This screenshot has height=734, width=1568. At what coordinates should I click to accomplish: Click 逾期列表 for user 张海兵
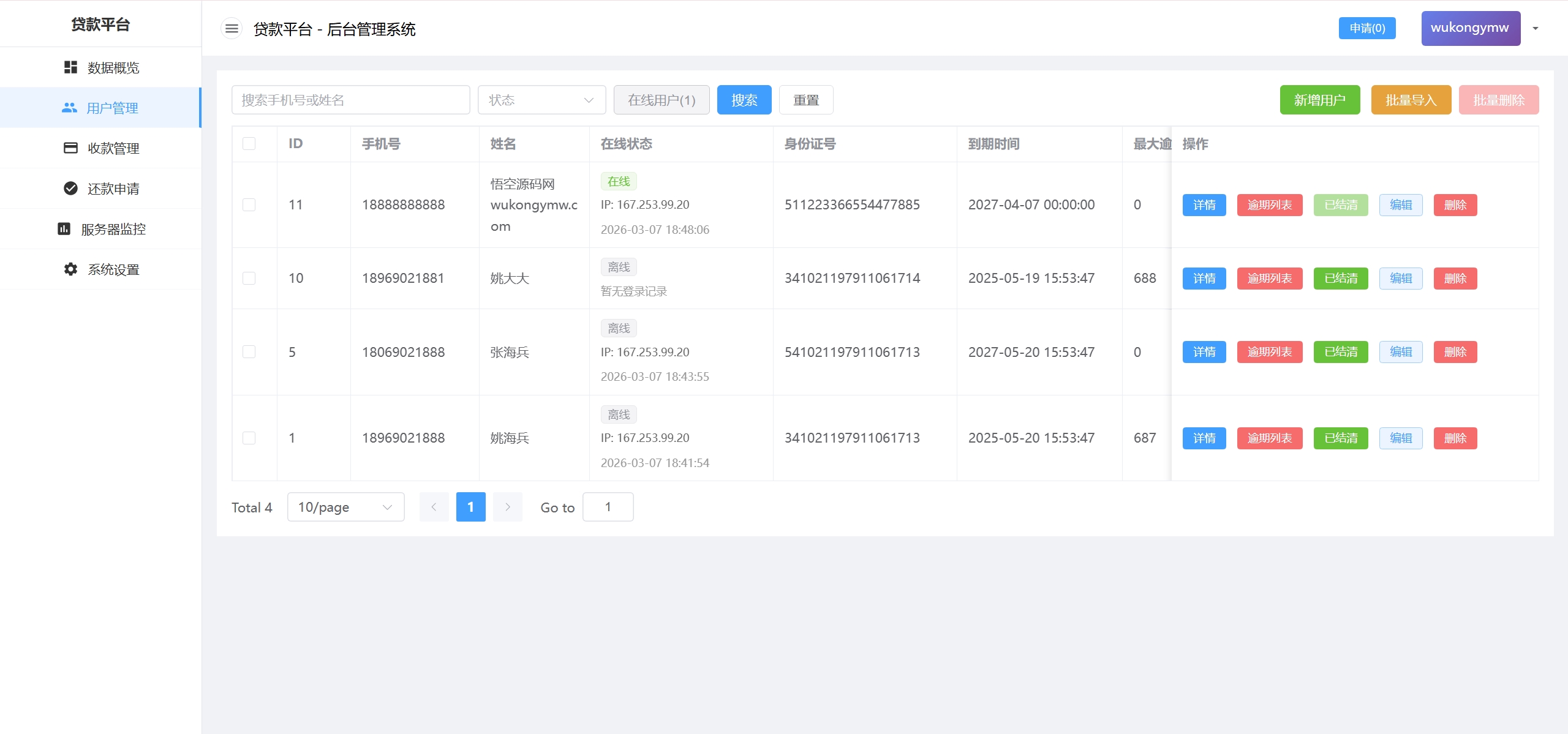[x=1269, y=352]
